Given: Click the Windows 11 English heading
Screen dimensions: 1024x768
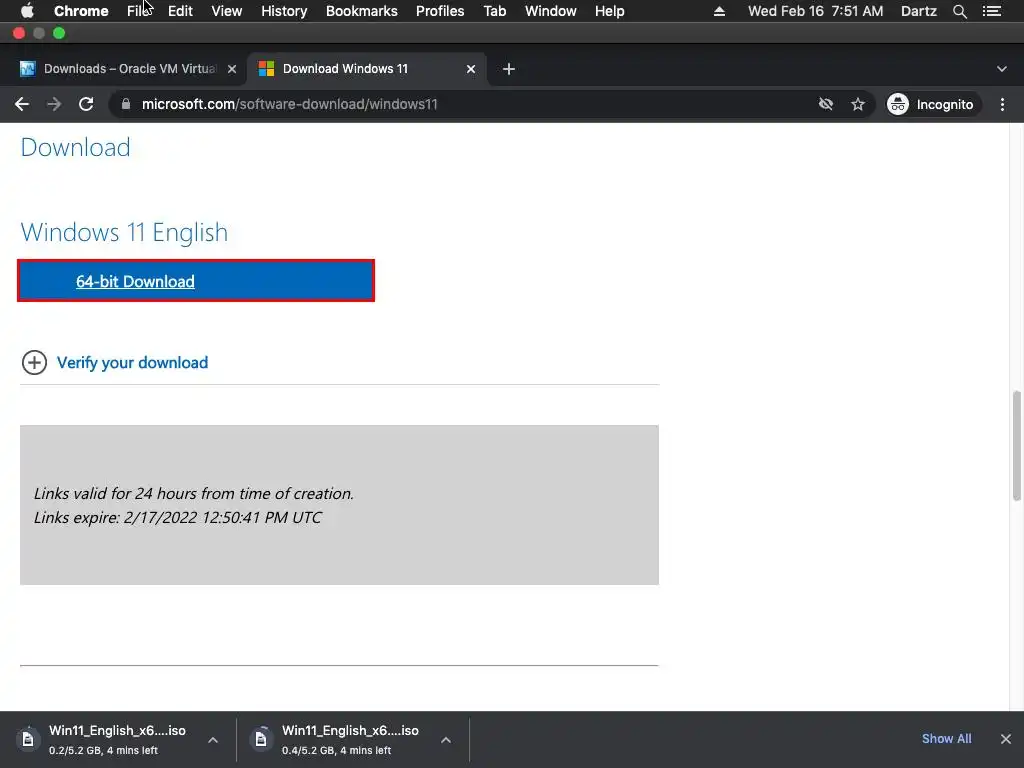Looking at the screenshot, I should point(124,232).
